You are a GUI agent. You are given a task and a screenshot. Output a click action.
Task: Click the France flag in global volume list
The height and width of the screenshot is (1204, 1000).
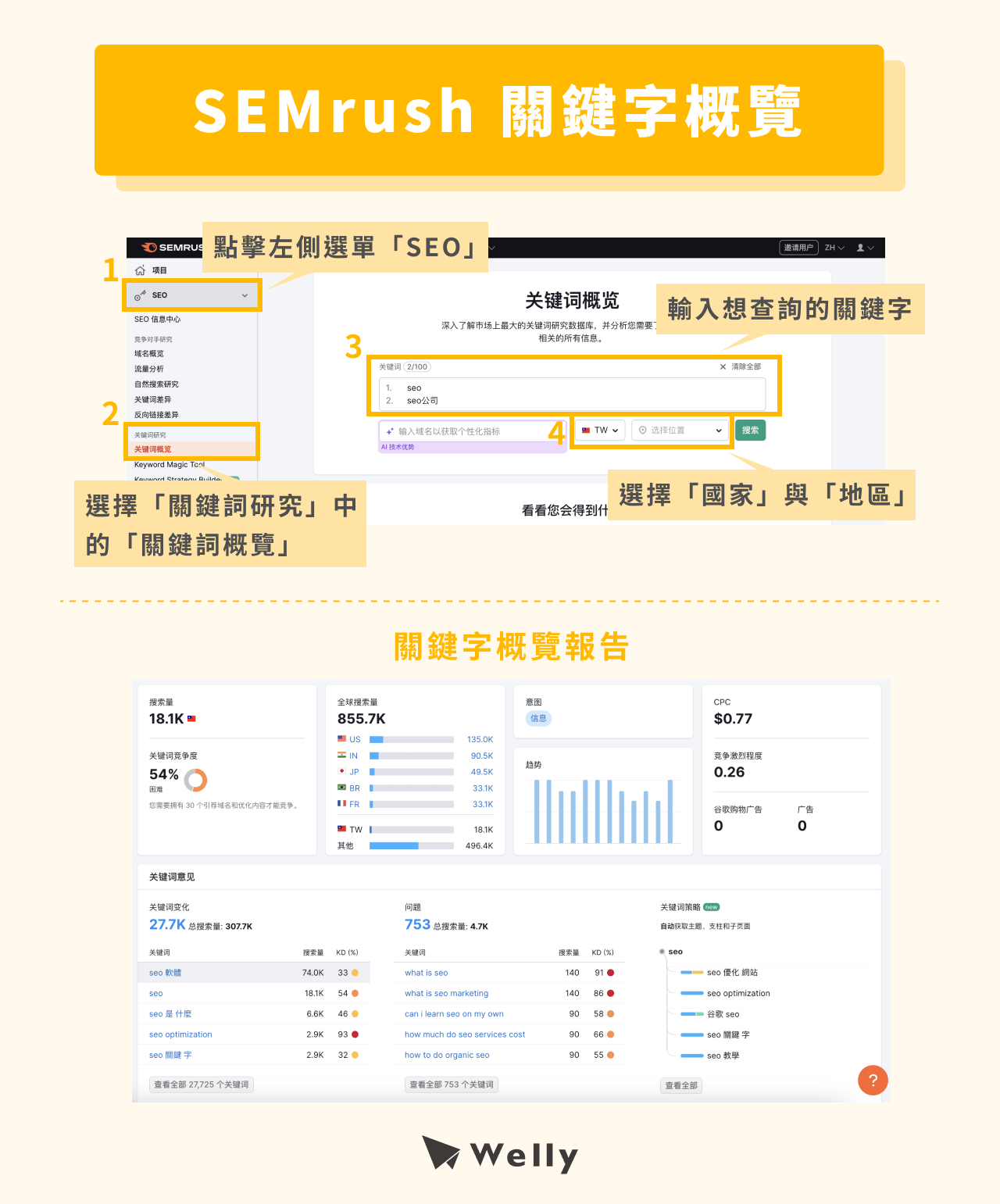point(342,803)
